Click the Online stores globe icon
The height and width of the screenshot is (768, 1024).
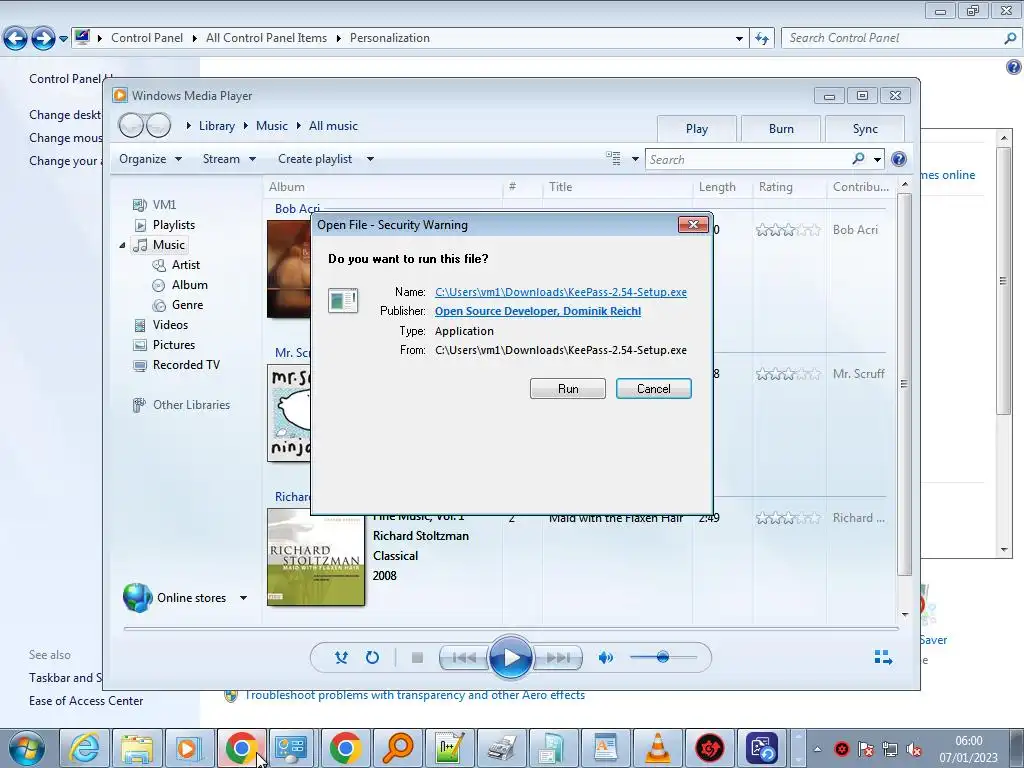point(138,598)
